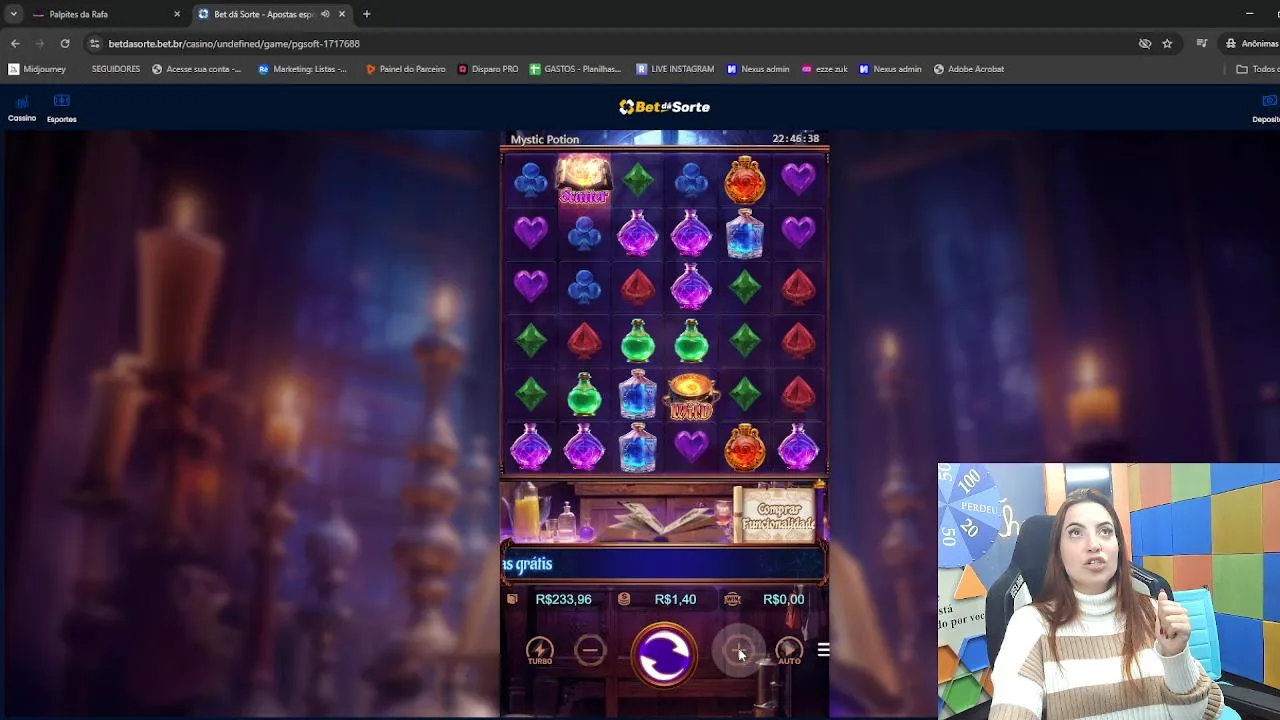
Task: Click the Wild cauldron symbol
Action: coord(691,396)
